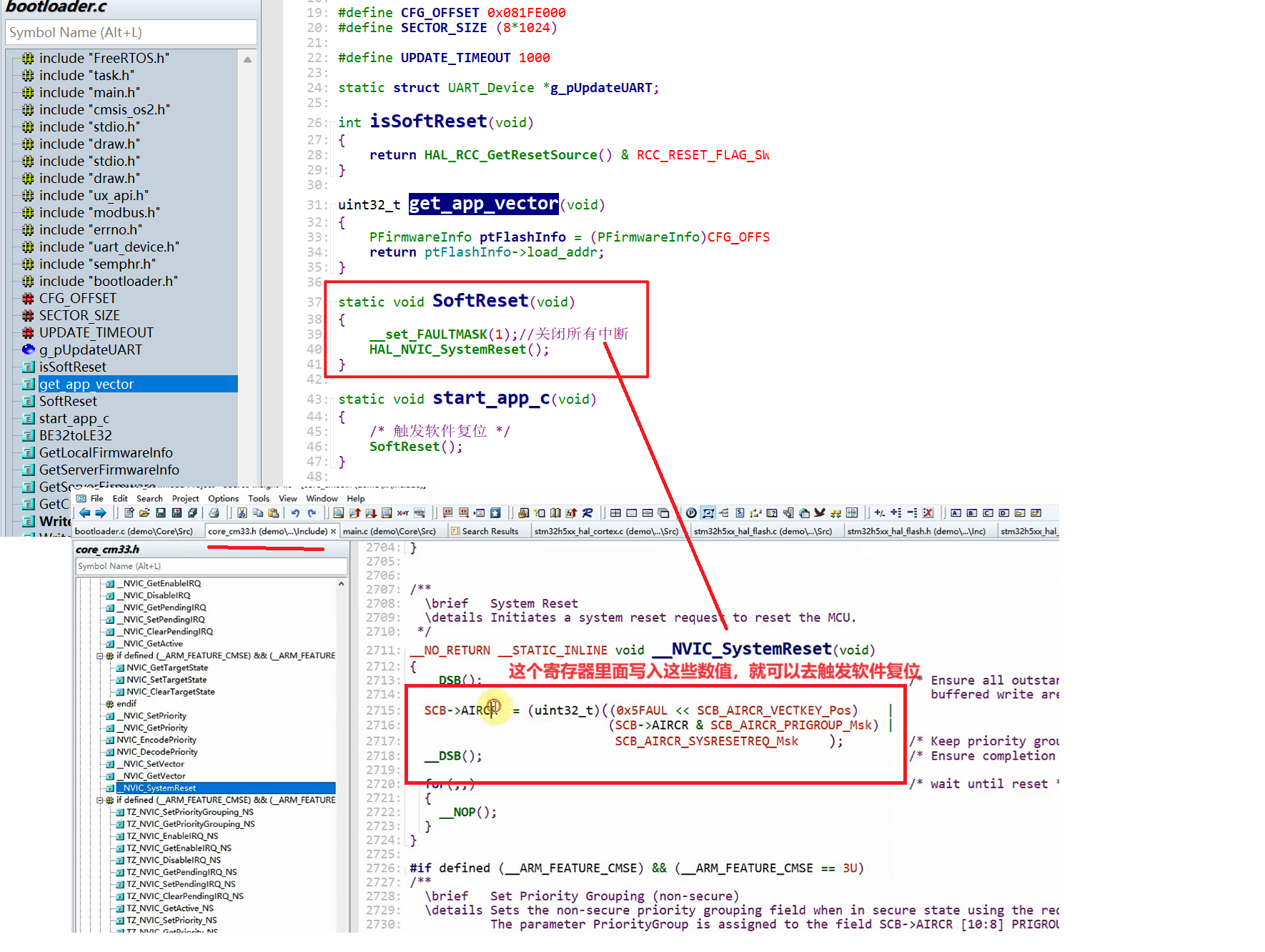Viewport: 1265px width, 952px height.
Task: Open the Options menu
Action: click(x=223, y=499)
